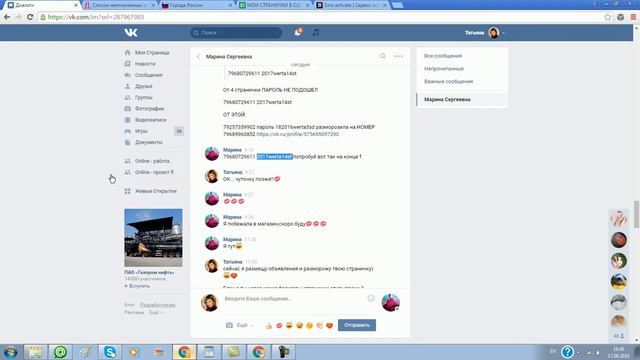Open the emoji picker smiley in input

coord(371,298)
